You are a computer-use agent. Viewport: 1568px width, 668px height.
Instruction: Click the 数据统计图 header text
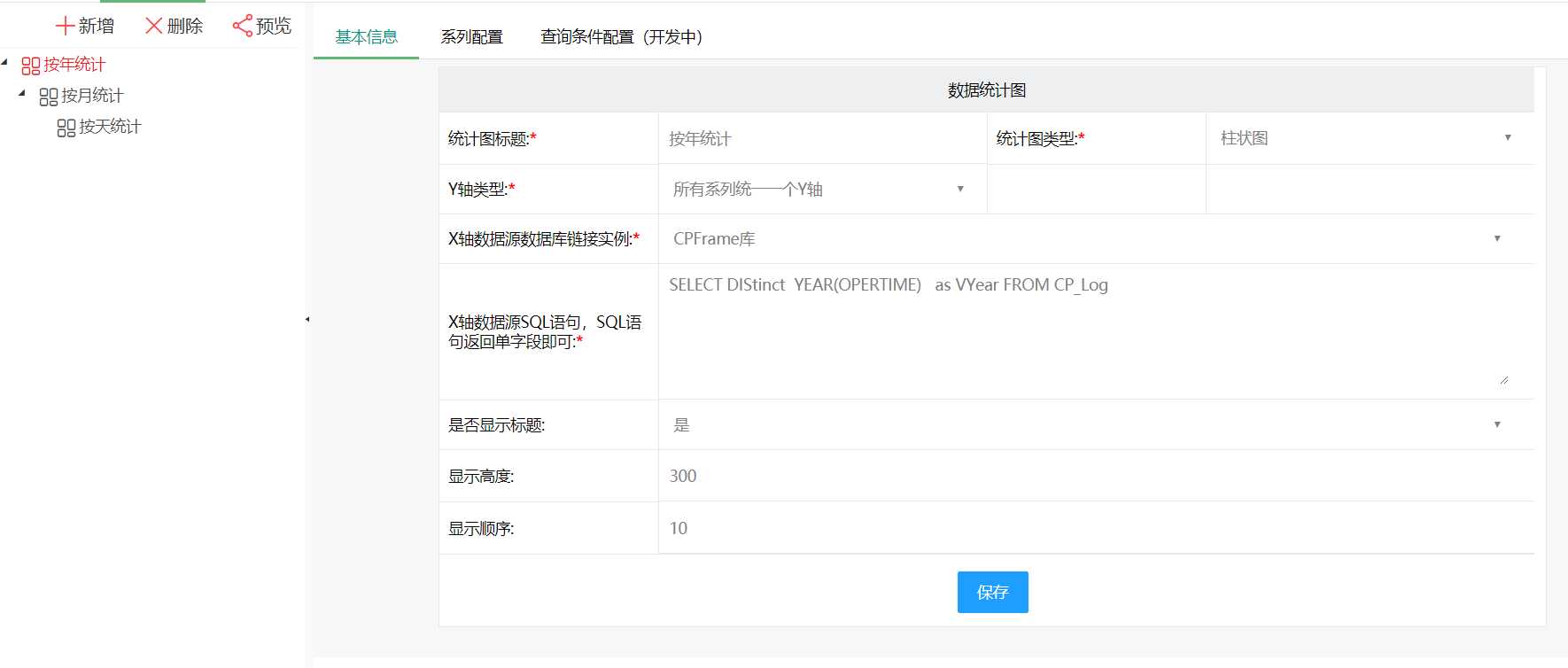point(987,89)
